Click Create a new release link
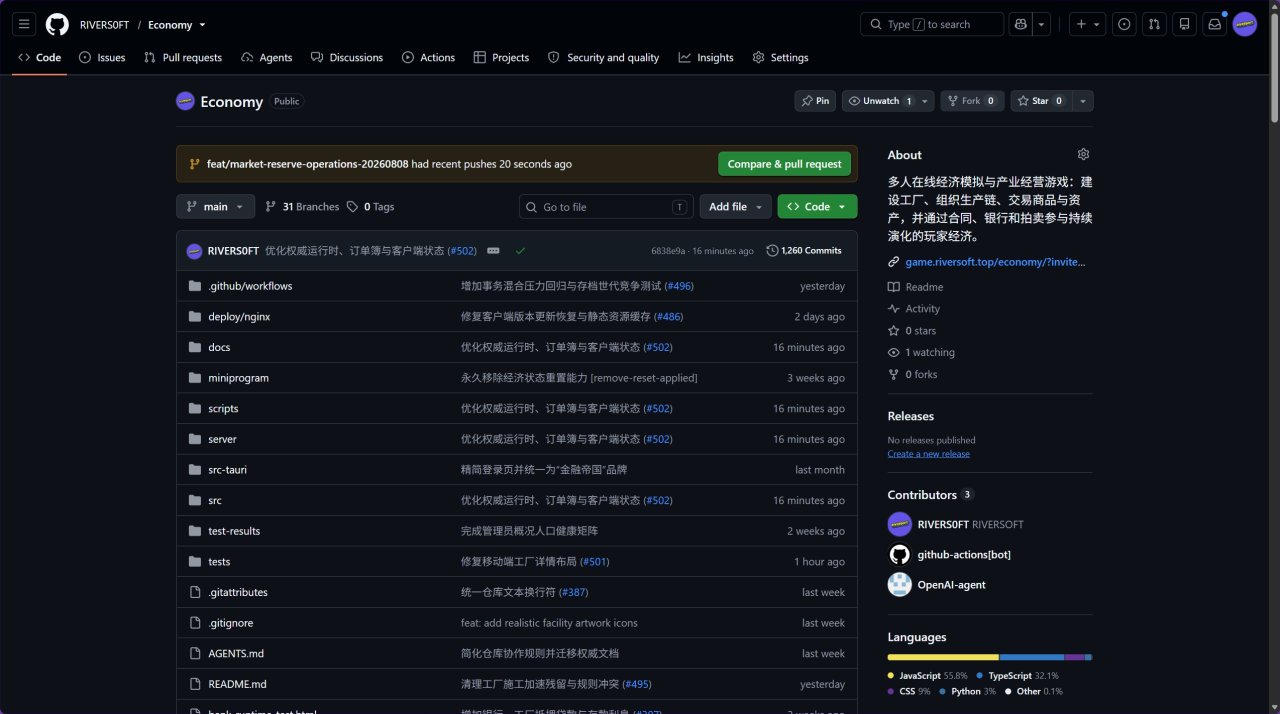Image resolution: width=1280 pixels, height=714 pixels. (x=928, y=454)
